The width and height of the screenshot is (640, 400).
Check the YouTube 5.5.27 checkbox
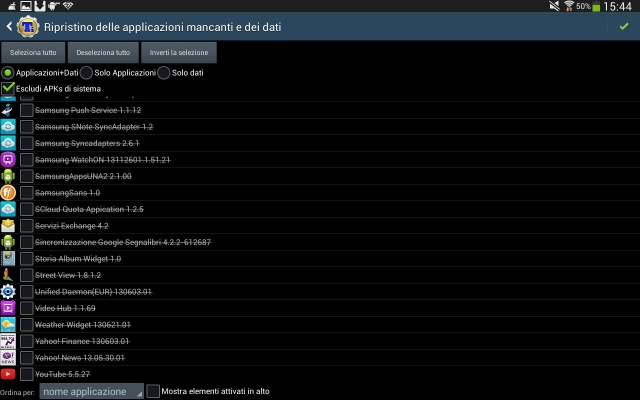(27, 374)
